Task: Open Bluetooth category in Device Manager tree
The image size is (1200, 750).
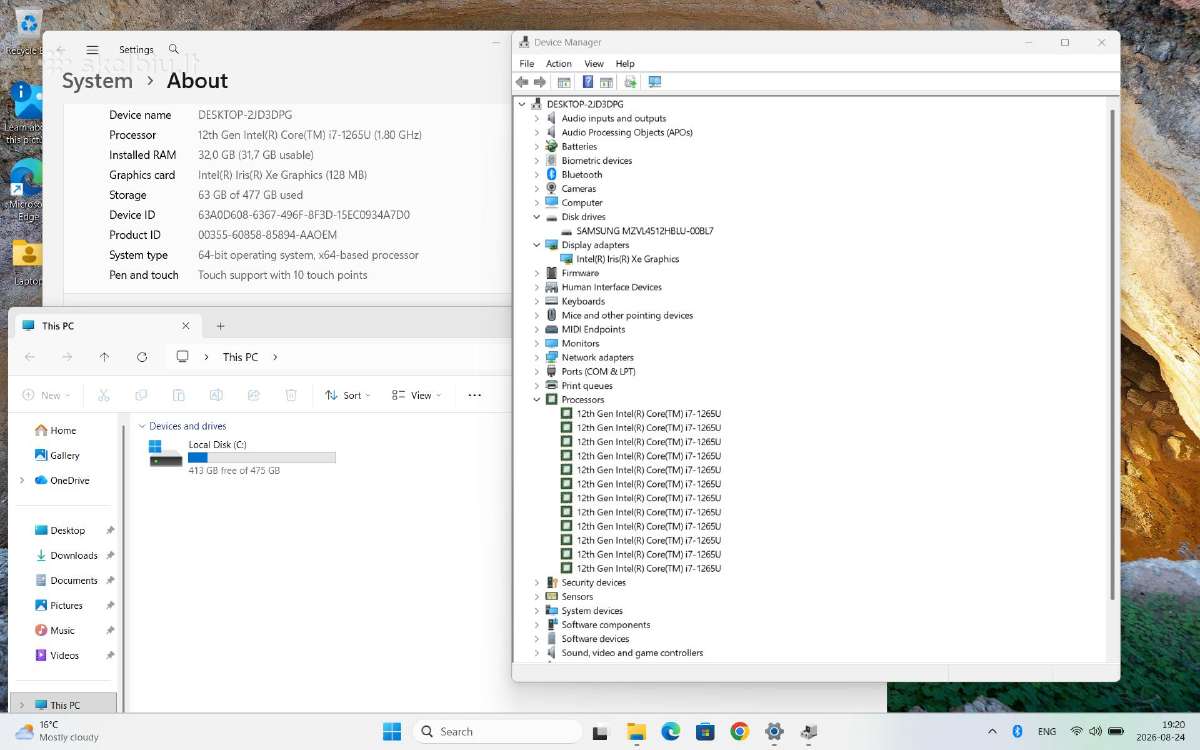Action: click(x=581, y=174)
